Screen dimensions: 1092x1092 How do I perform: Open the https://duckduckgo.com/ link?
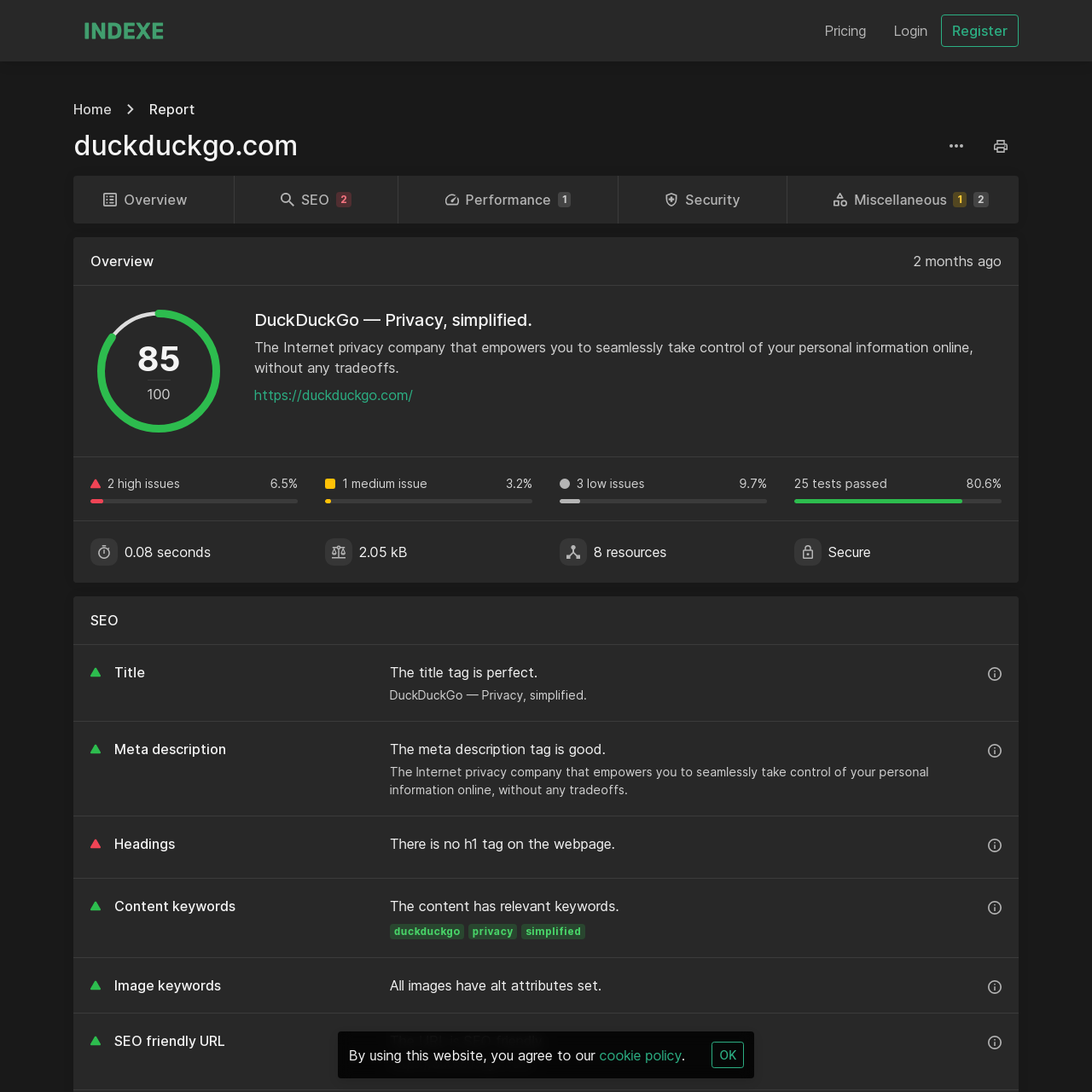pos(334,395)
